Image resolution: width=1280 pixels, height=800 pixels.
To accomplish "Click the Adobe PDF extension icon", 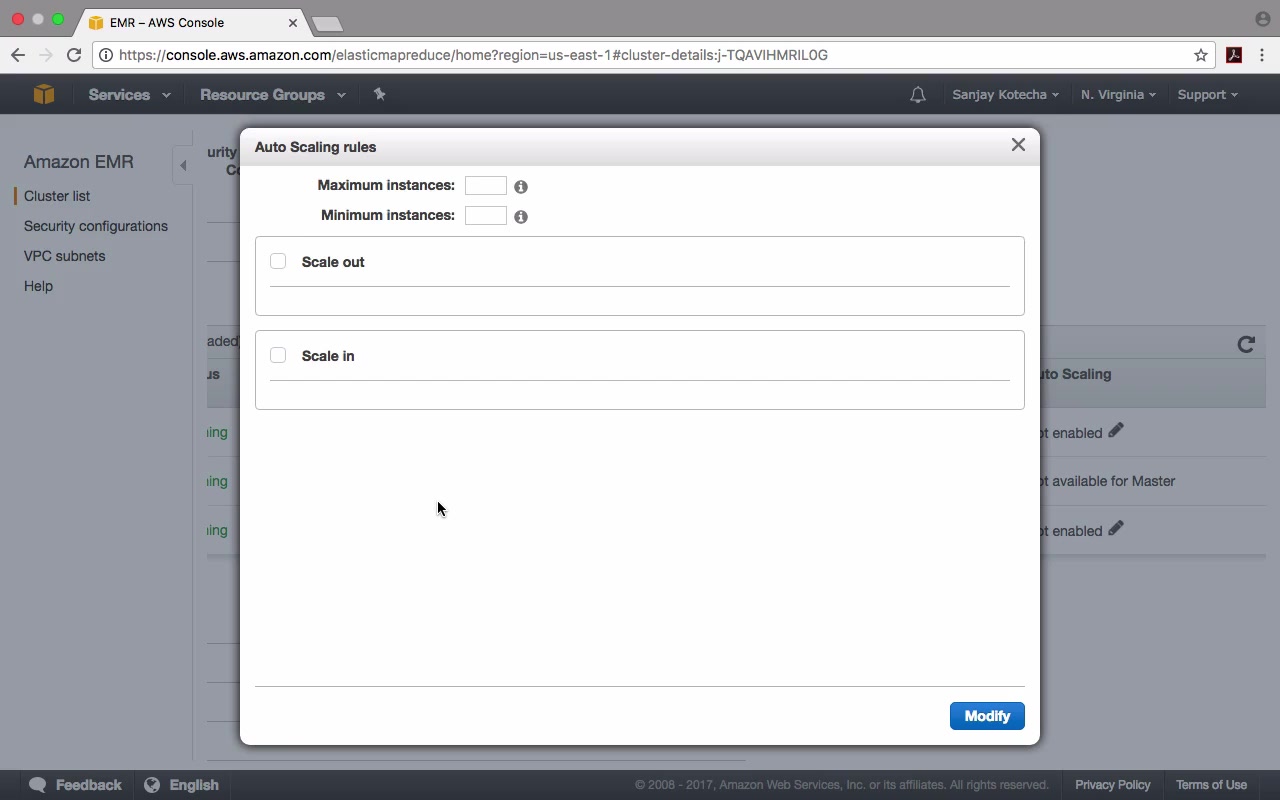I will pos(1234,55).
